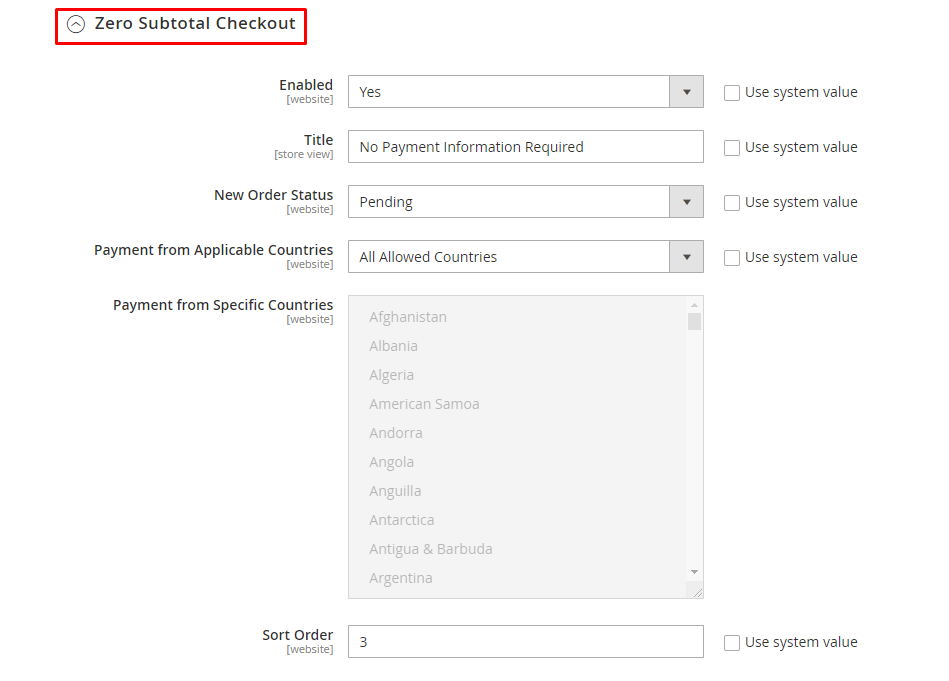
Task: Enable Use system value for Sort Order
Action: pos(732,643)
